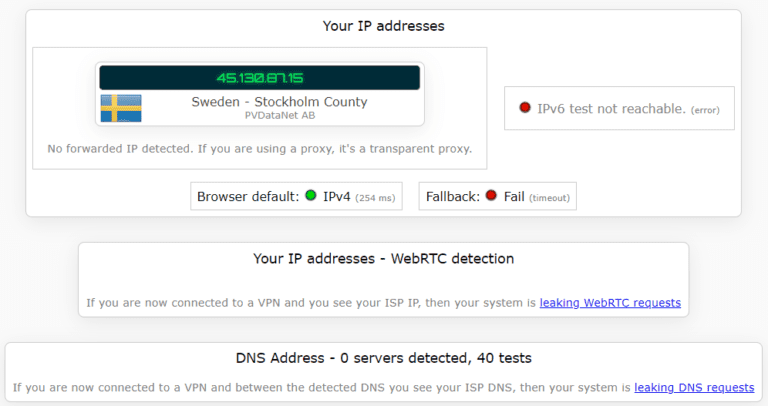The image size is (768, 406).
Task: Click the PVDataNet AB provider name
Action: click(280, 116)
